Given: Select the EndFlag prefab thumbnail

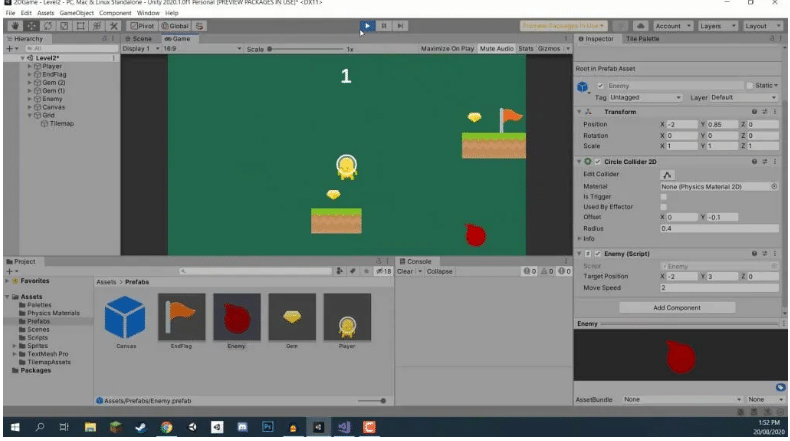Looking at the screenshot, I should coord(181,318).
